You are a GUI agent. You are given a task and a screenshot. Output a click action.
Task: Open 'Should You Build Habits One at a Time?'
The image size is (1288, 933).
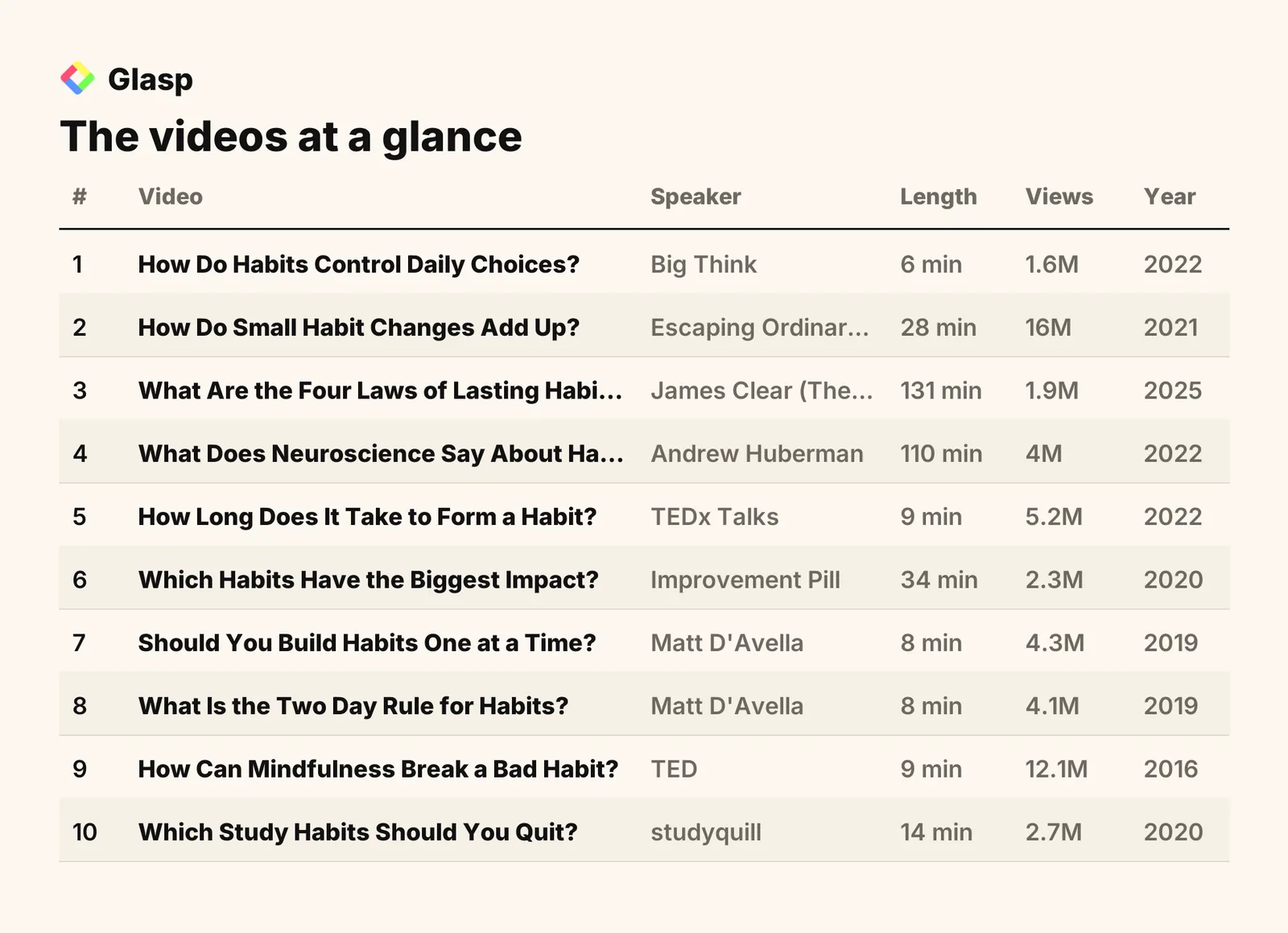click(367, 643)
